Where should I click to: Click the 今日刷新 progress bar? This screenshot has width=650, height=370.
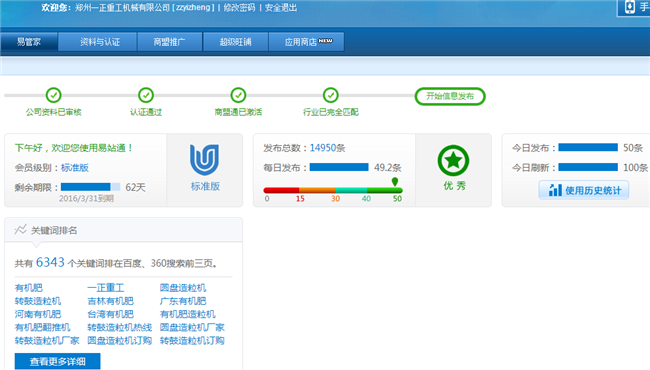pyautogui.click(x=588, y=167)
